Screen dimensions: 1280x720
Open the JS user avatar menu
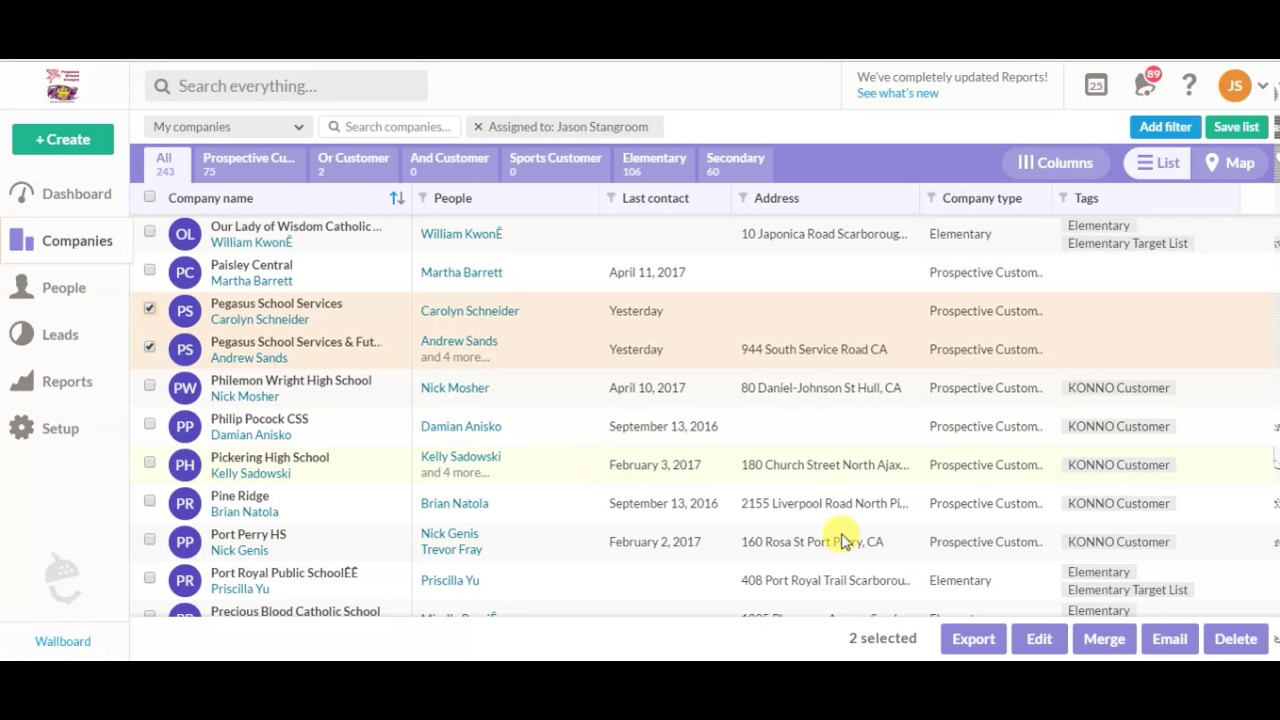tap(1235, 86)
